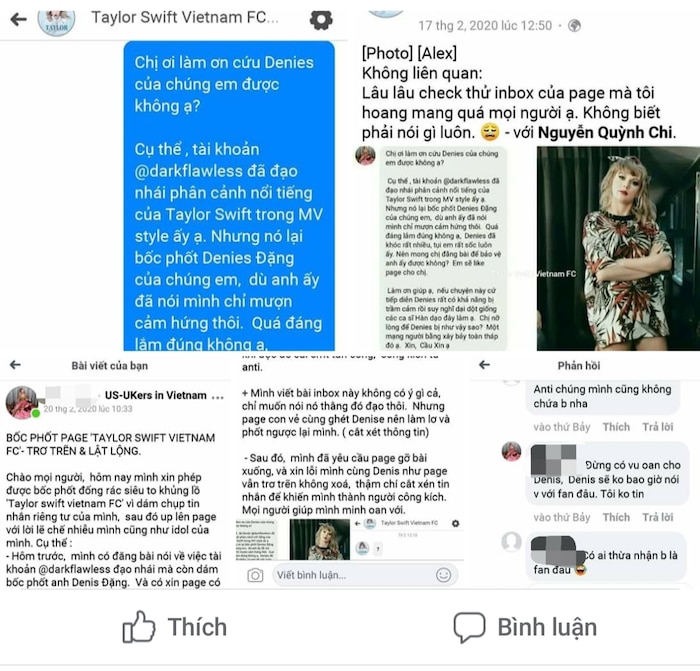Open the three-dot menu by US-UKers in Vietnam
Screen dimensions: 700x671
(x=217, y=396)
